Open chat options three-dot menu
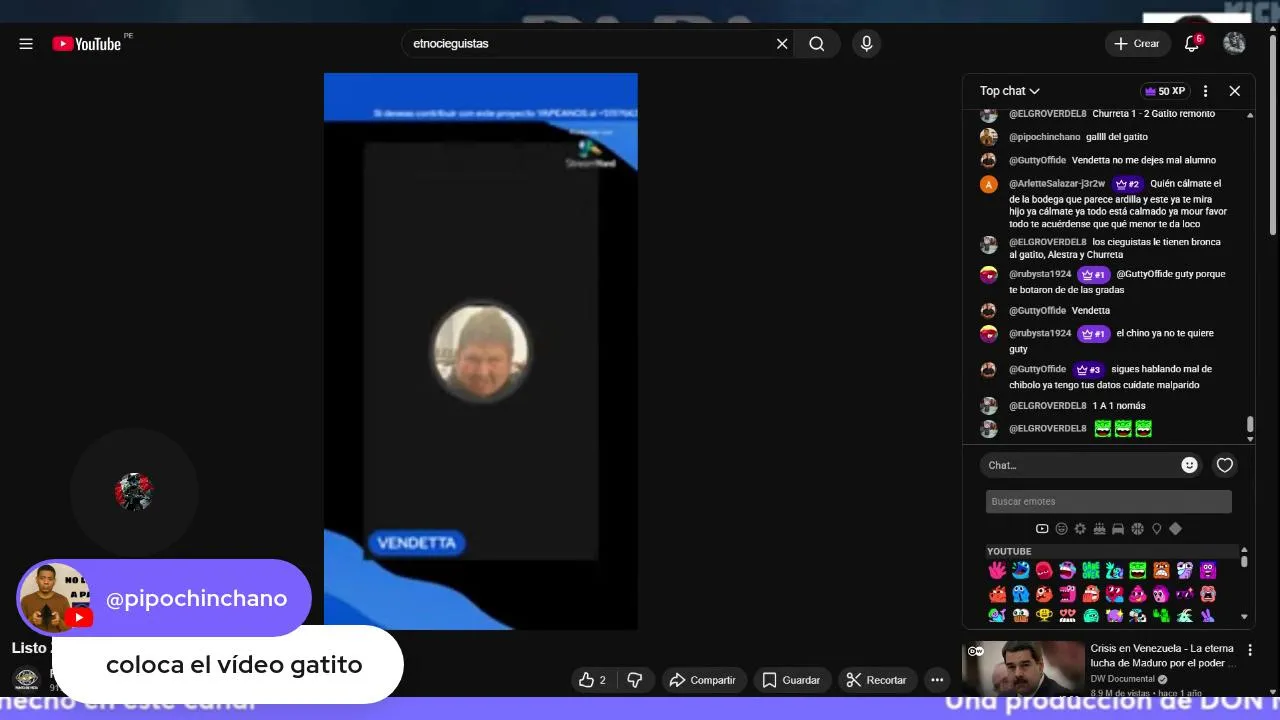Image resolution: width=1280 pixels, height=720 pixels. [1205, 91]
